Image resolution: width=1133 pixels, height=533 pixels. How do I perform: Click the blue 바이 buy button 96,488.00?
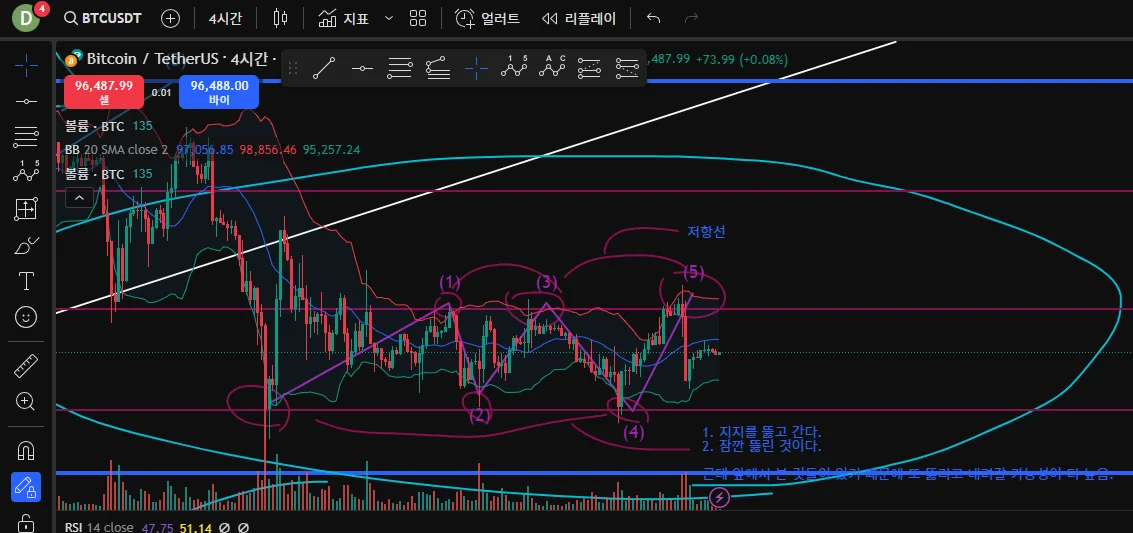point(219,92)
